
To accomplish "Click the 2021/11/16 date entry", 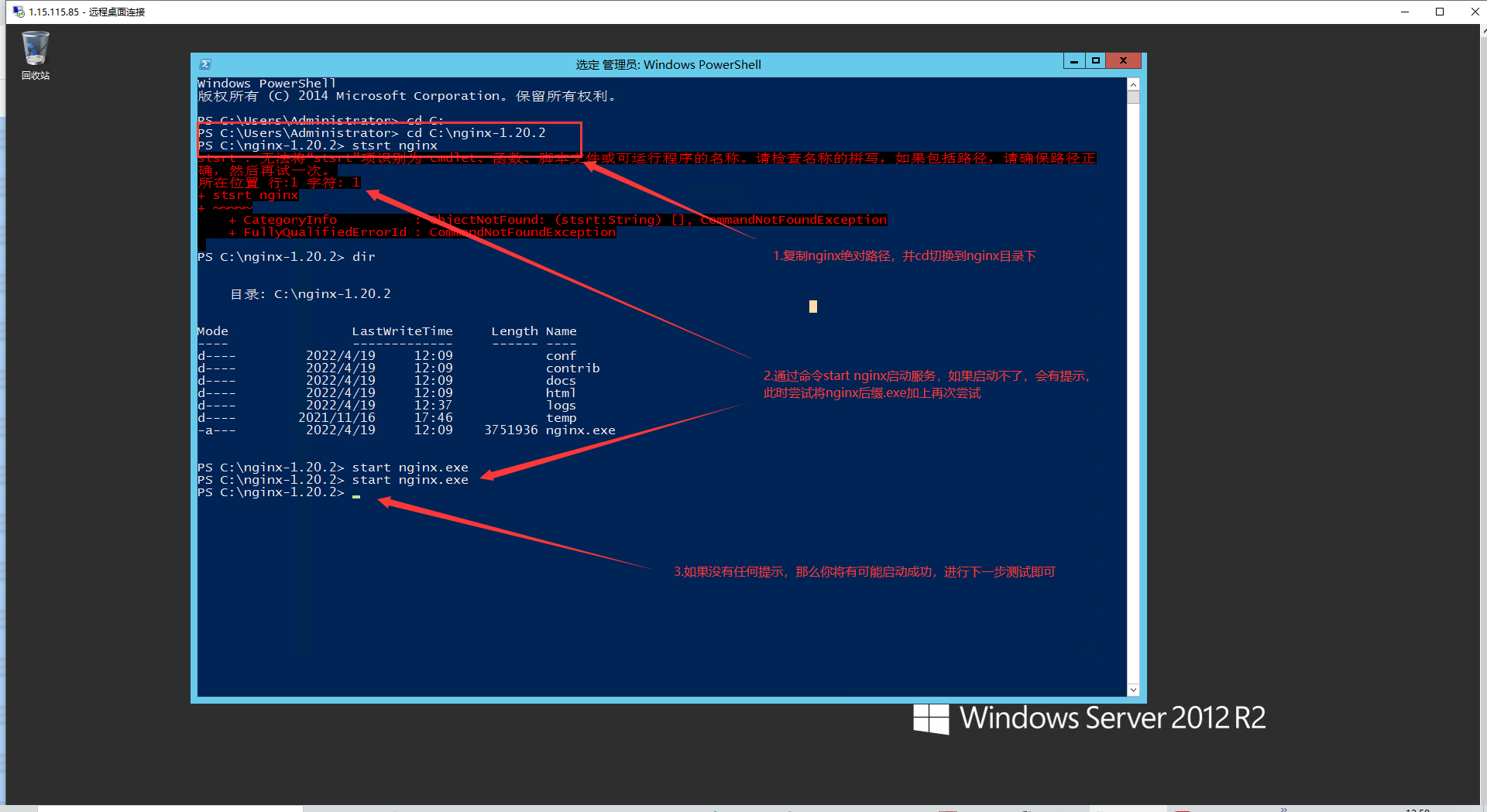I will [337, 418].
